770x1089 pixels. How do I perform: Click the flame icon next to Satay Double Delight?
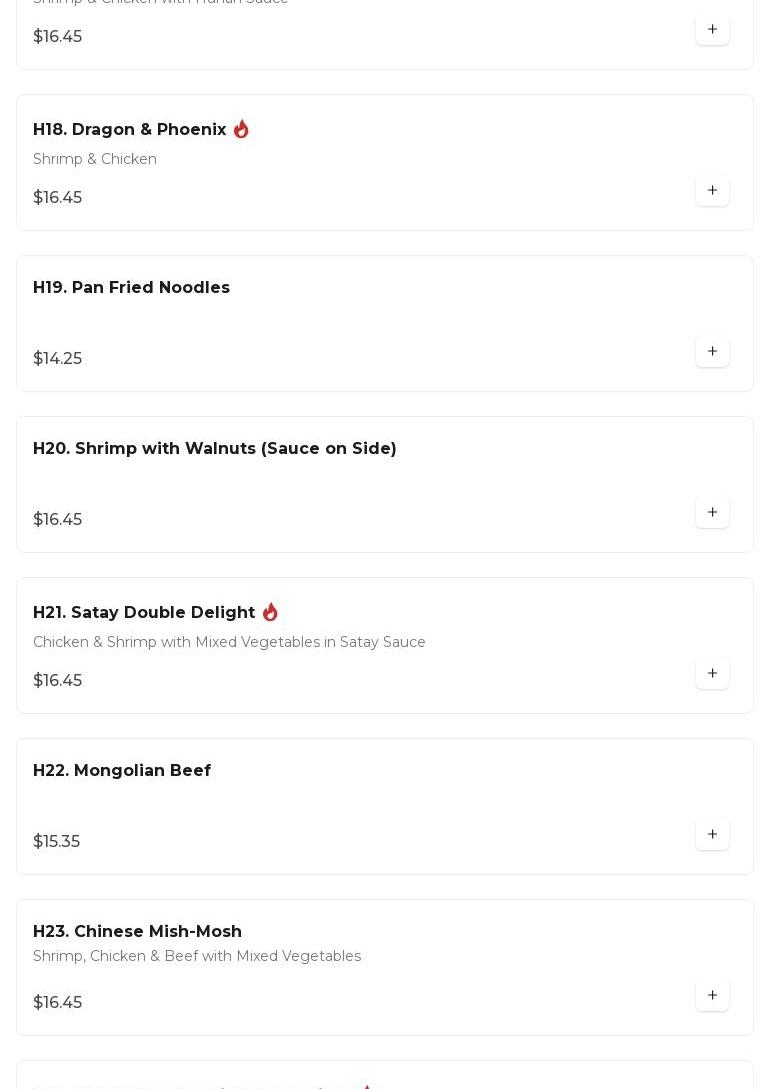pos(270,612)
